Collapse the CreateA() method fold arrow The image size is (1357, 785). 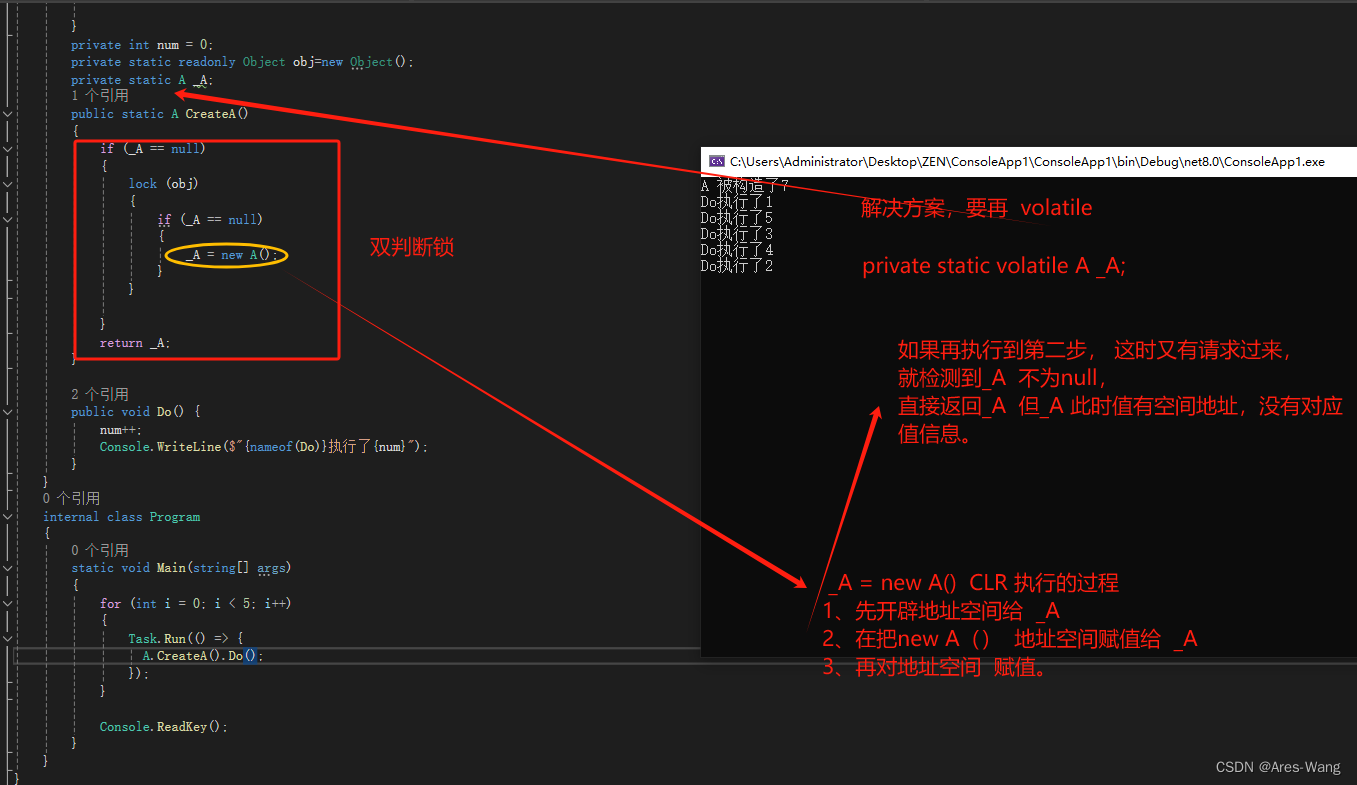point(8,114)
